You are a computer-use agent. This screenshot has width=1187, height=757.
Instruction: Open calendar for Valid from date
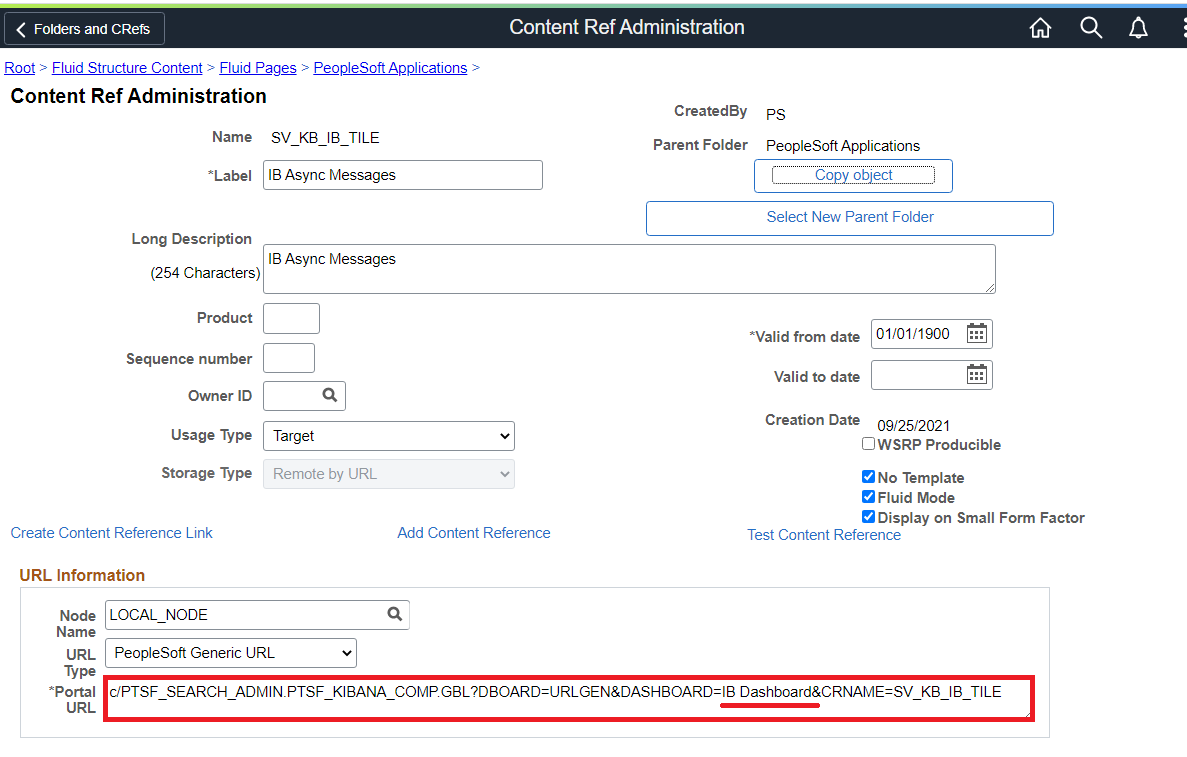(x=977, y=334)
